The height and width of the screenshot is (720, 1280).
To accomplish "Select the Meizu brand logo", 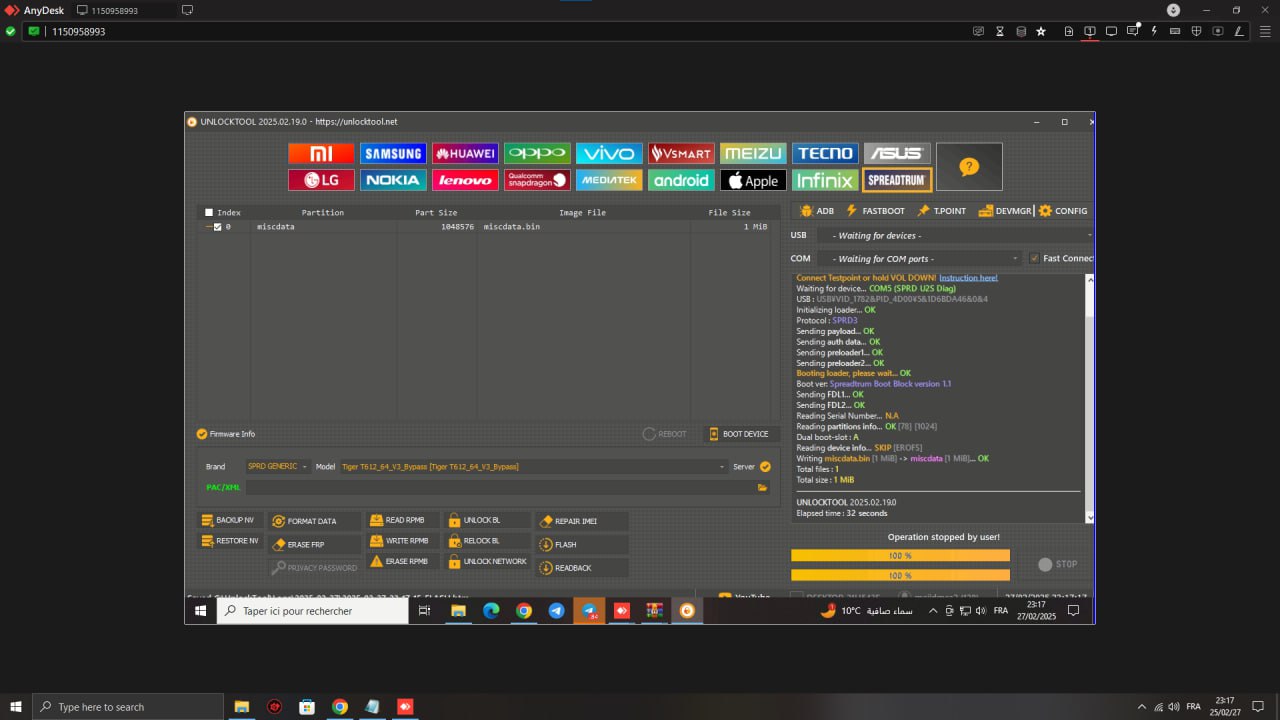I will tap(753, 153).
